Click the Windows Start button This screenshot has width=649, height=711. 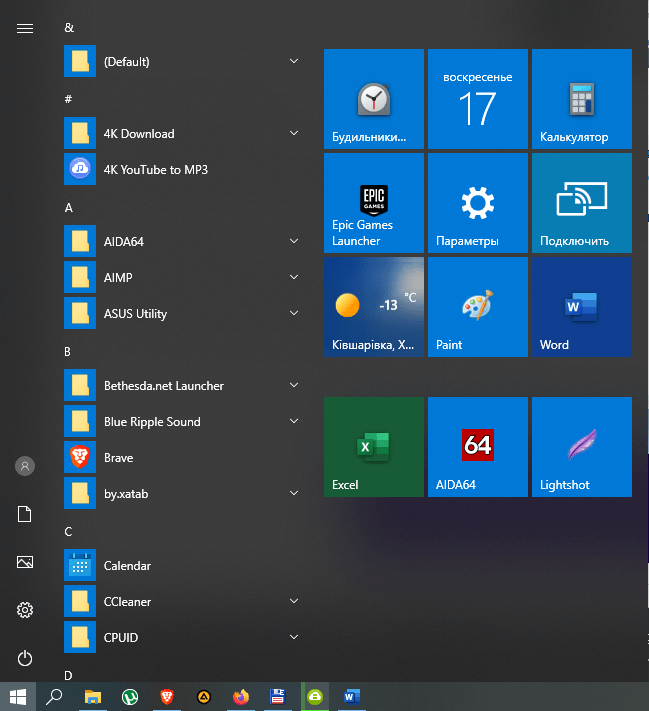18,696
